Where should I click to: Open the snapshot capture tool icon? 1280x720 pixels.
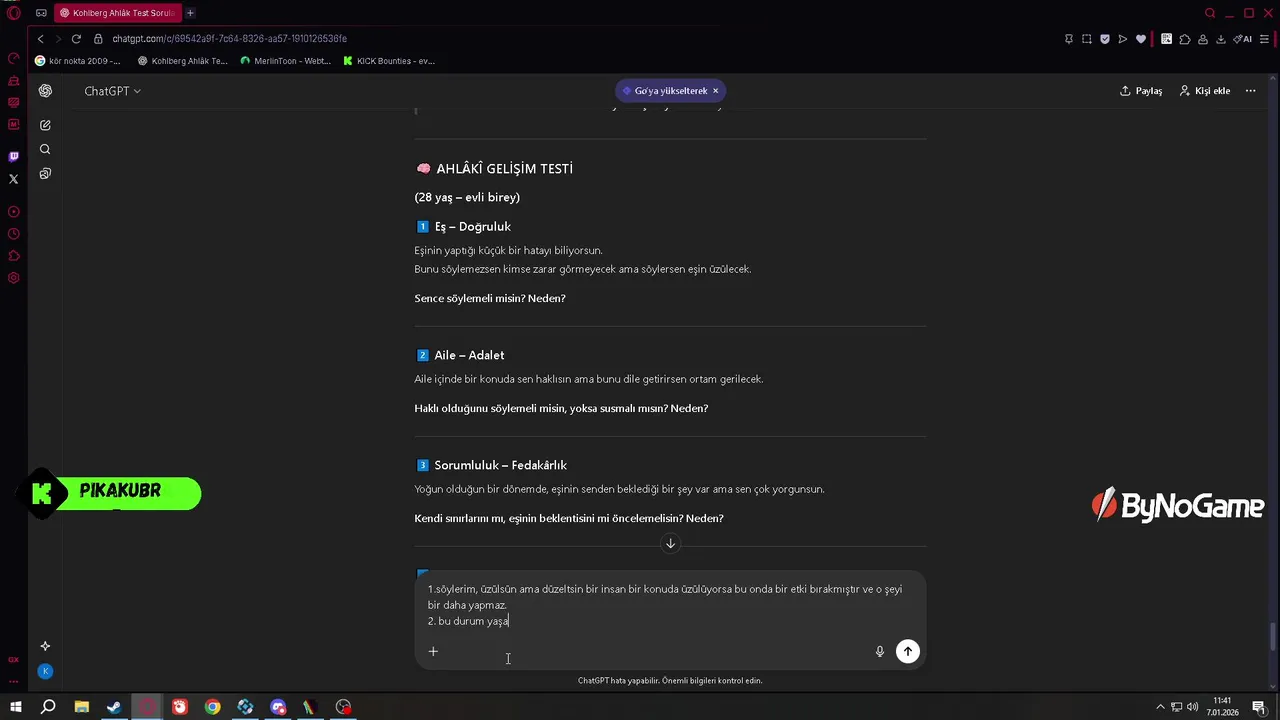click(1087, 39)
